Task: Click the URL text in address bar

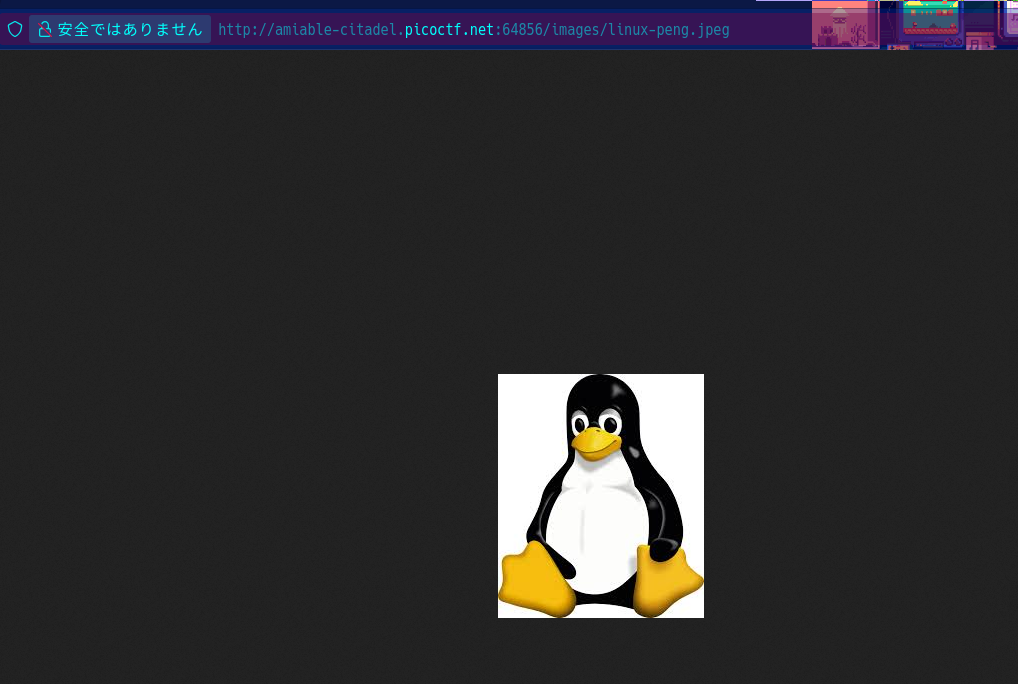Action: pyautogui.click(x=473, y=30)
